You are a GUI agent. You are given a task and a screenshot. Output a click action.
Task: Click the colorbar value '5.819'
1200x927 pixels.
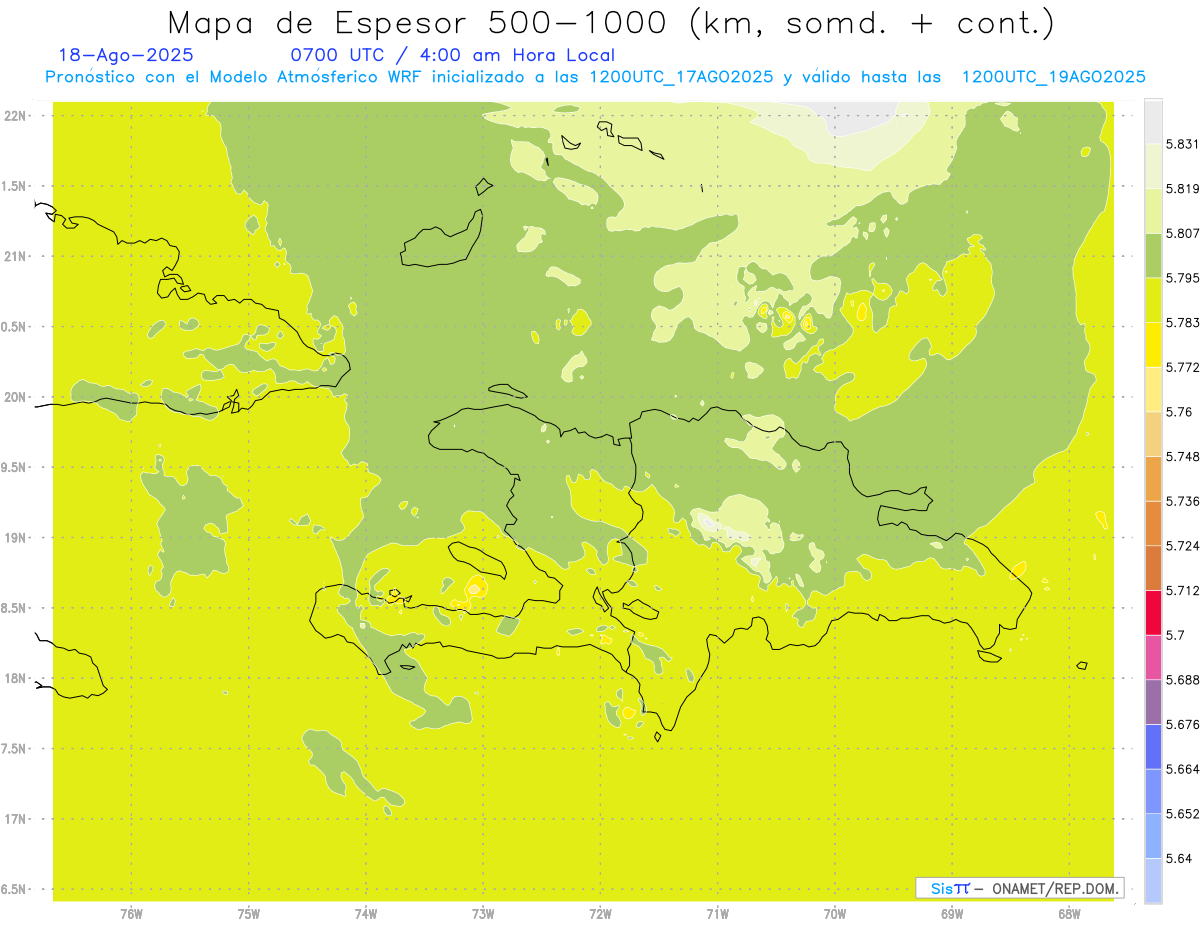tap(1182, 189)
